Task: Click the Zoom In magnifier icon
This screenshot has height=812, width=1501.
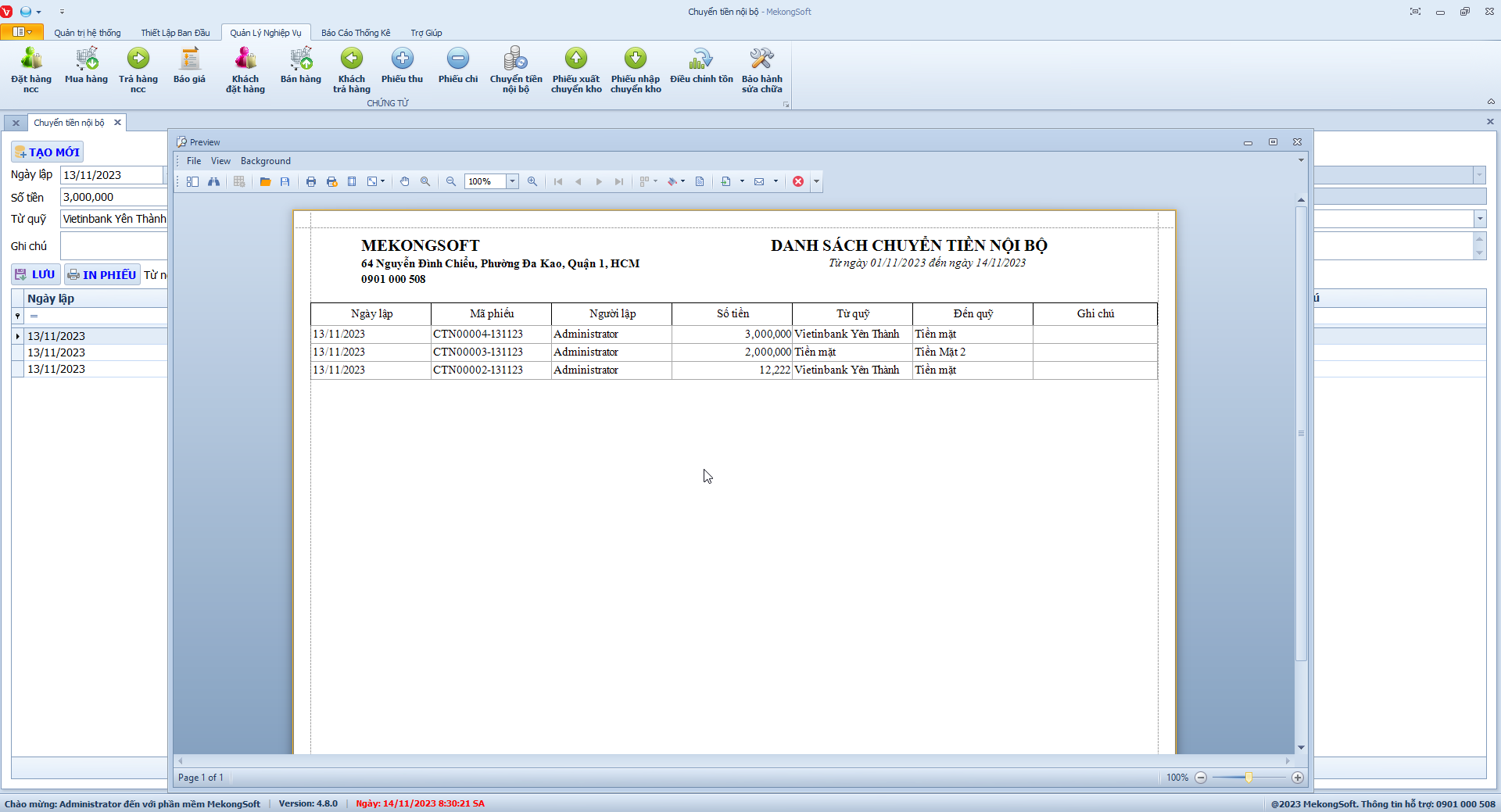Action: (532, 181)
